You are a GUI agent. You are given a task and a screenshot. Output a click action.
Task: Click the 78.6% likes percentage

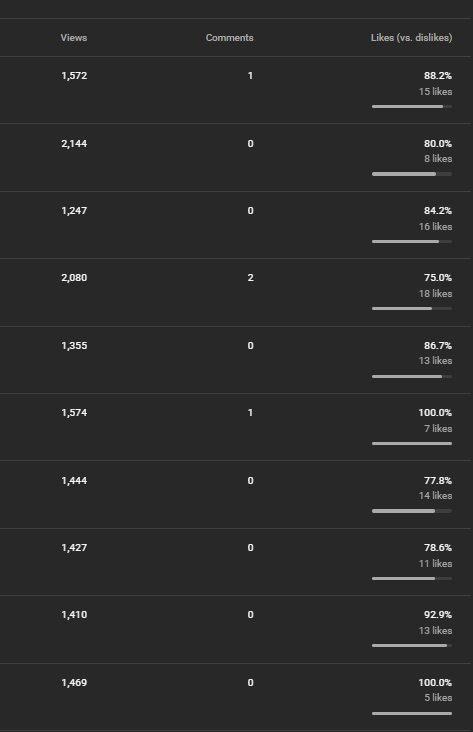coord(438,548)
